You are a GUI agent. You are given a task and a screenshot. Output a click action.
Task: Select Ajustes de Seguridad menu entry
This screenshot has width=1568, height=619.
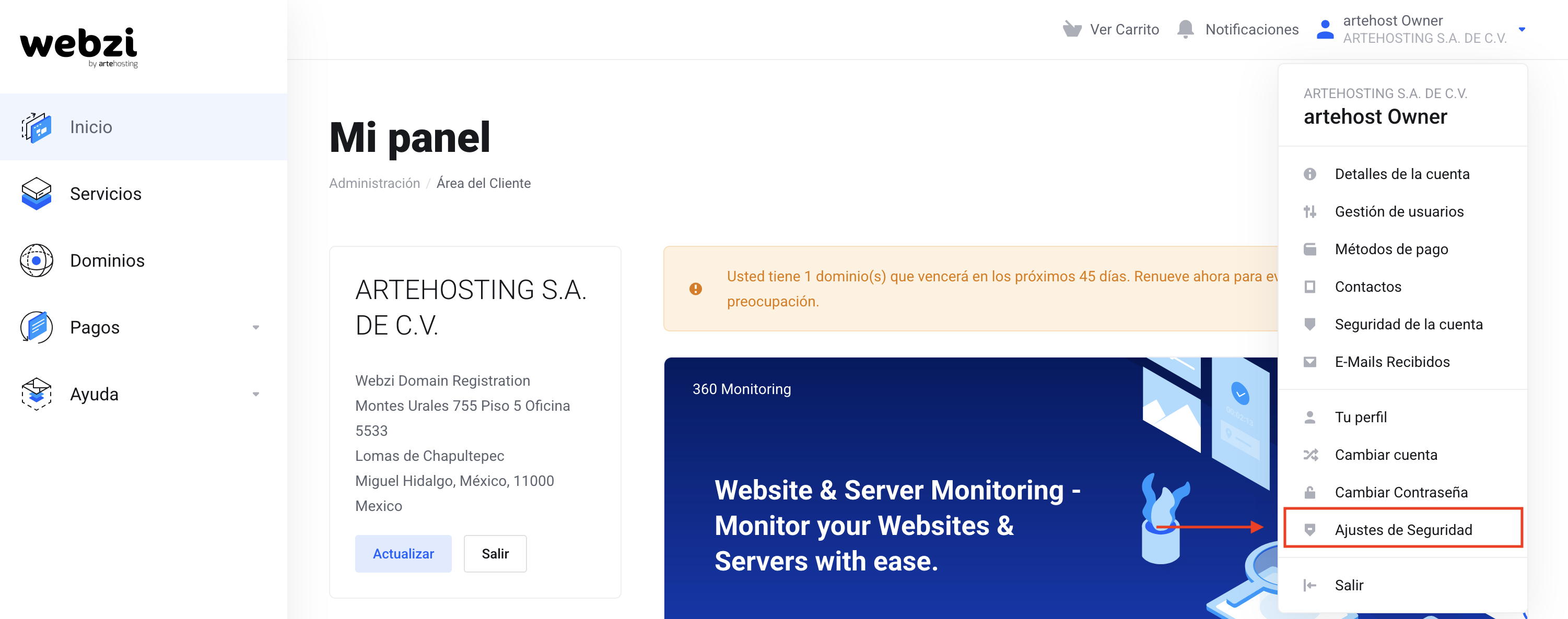coord(1402,530)
